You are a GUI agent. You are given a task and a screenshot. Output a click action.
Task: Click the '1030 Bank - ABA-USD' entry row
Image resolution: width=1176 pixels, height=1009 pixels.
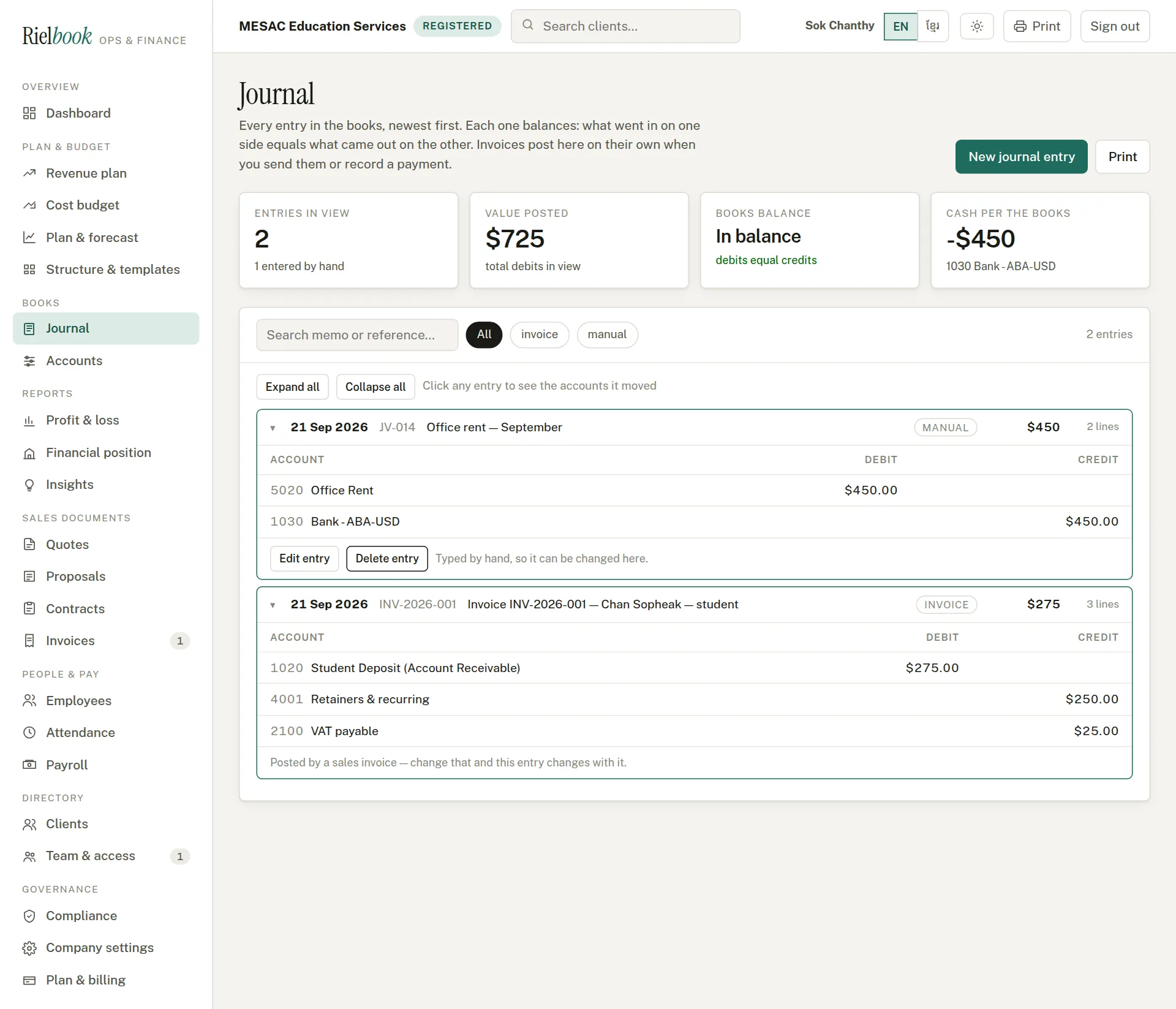pyautogui.click(x=694, y=522)
